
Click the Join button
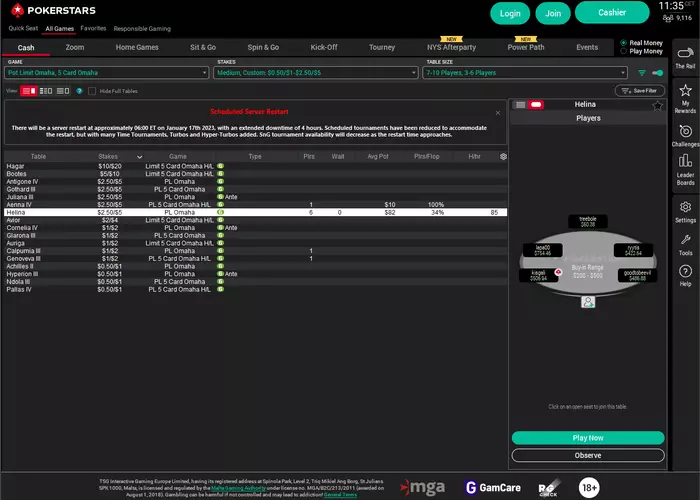coord(553,13)
